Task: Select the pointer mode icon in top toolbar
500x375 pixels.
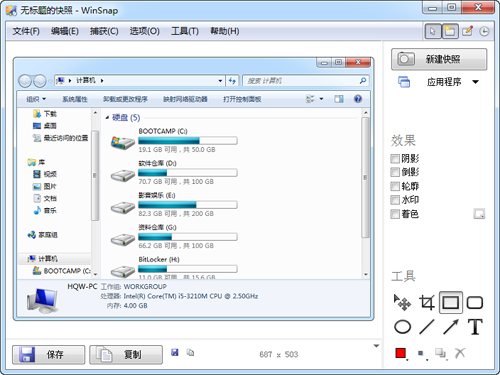Action: [x=433, y=32]
